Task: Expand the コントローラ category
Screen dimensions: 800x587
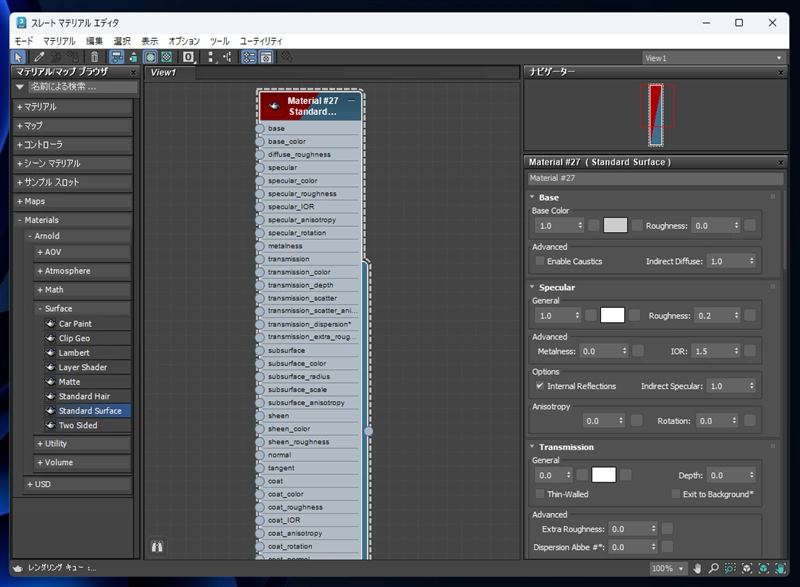Action: 72,145
